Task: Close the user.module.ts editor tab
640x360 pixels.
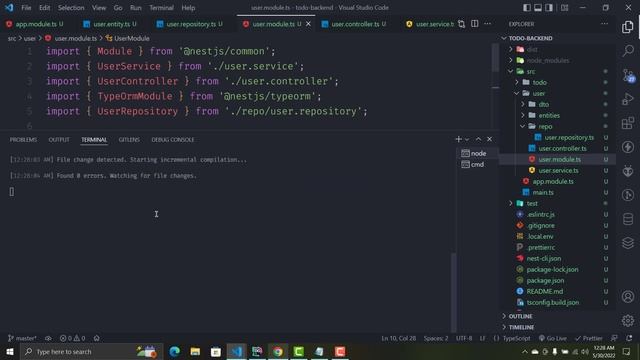Action: point(308,24)
